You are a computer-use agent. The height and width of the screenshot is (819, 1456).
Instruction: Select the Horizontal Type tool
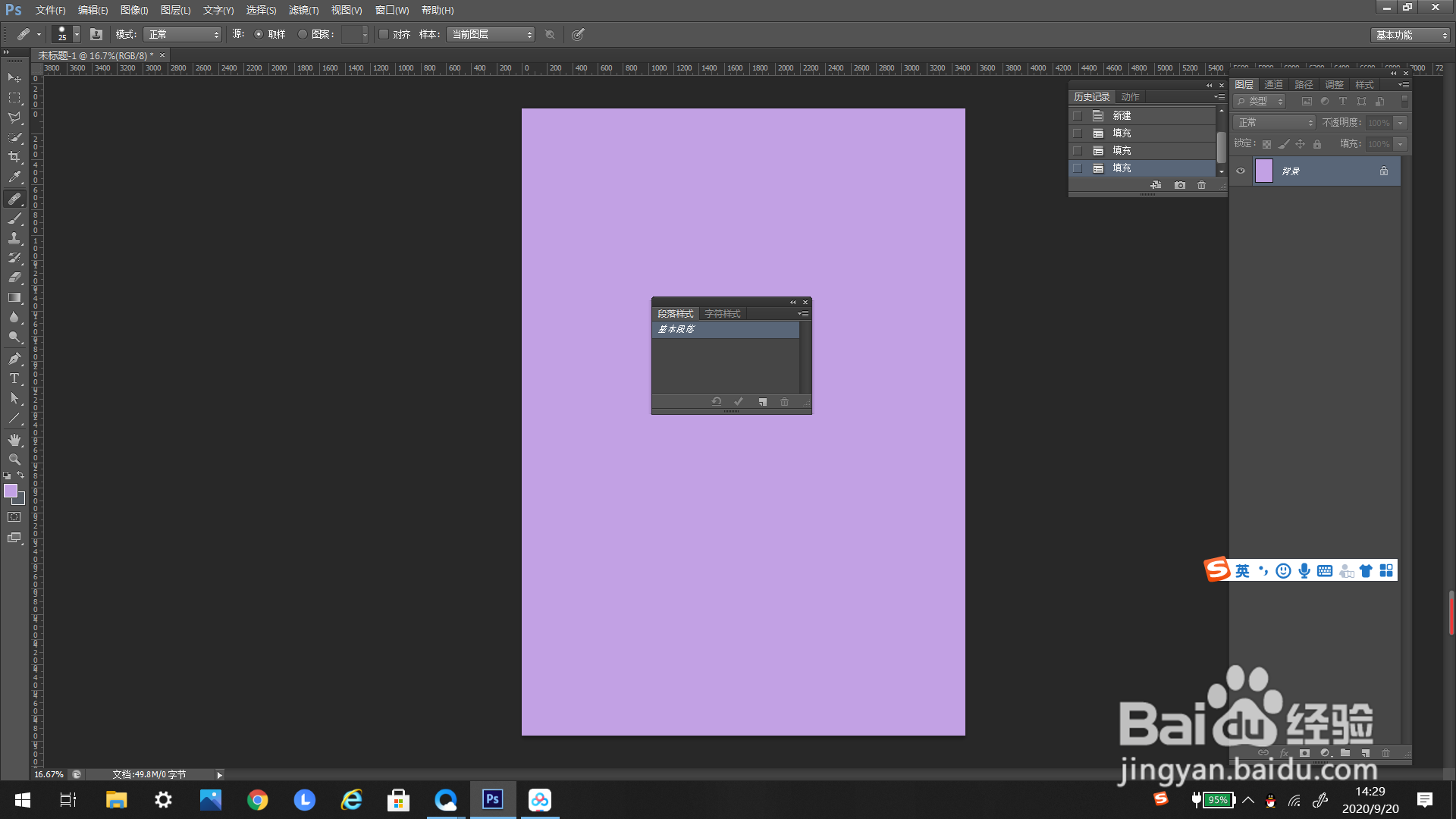(x=14, y=378)
